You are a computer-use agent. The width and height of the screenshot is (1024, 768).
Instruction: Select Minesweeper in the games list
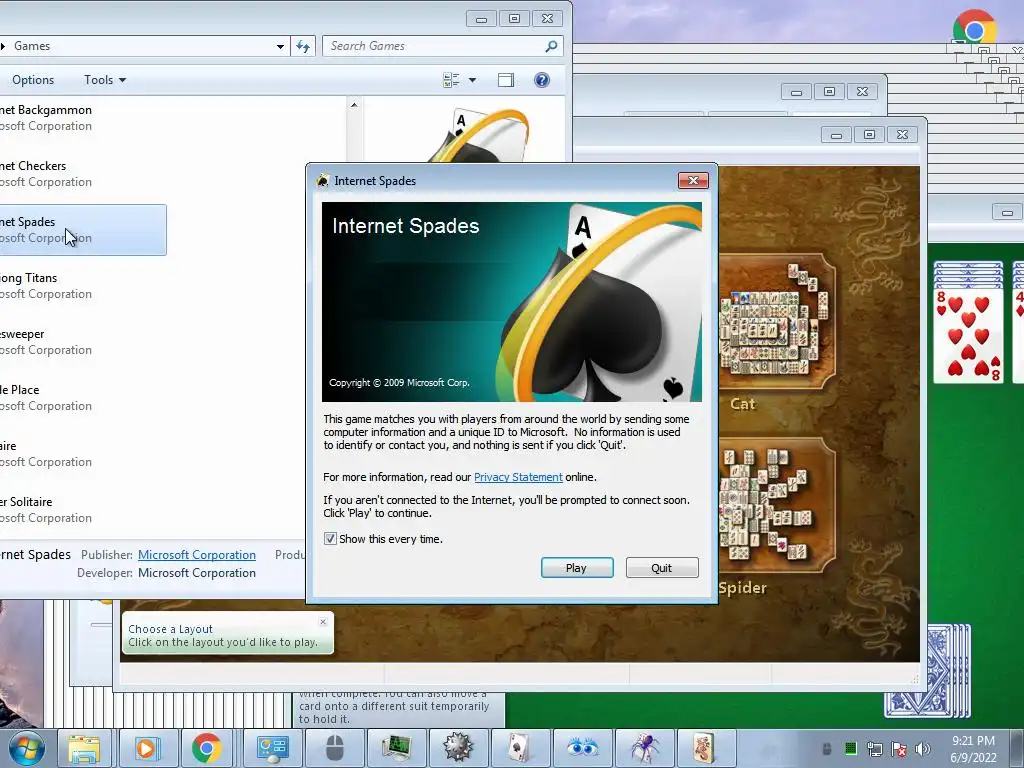(83, 342)
